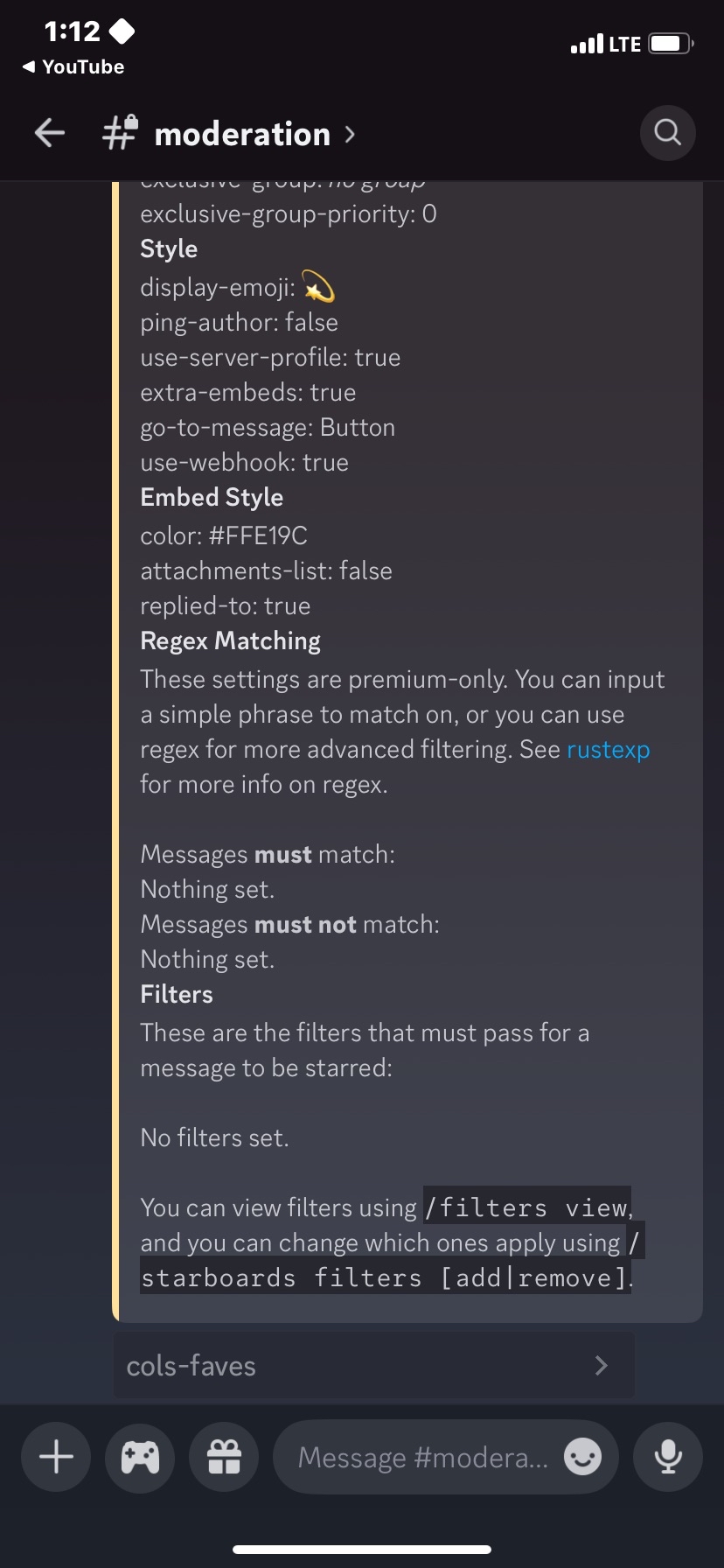
Task: Tap the gift icon
Action: tap(224, 1457)
